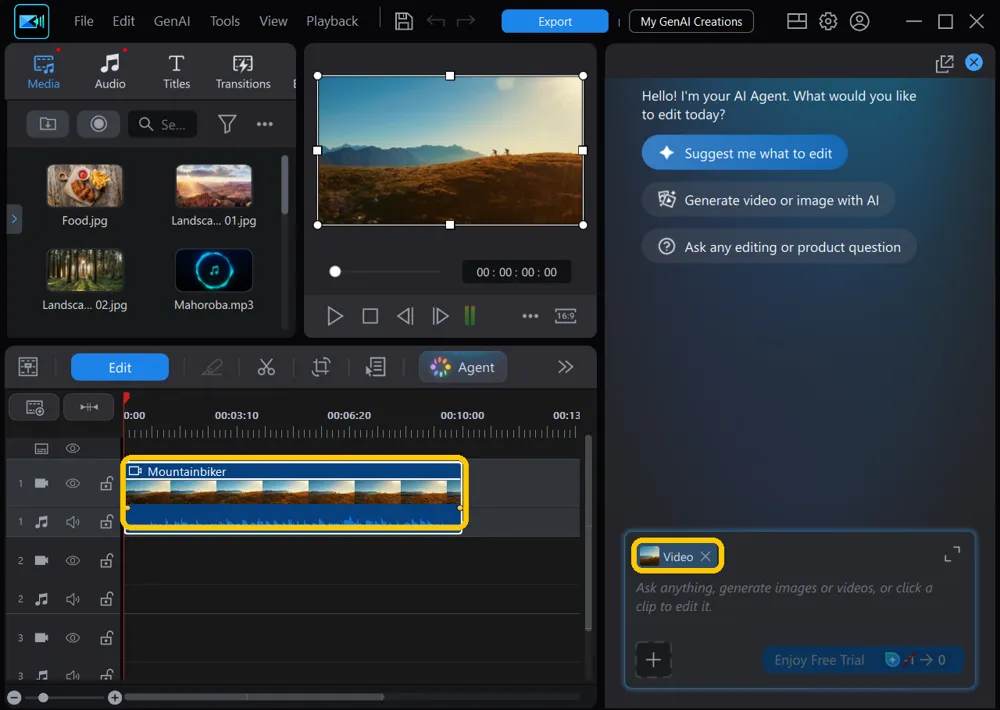Viewport: 1000px width, 710px height.
Task: Open My GenAI Creations
Action: 691,21
